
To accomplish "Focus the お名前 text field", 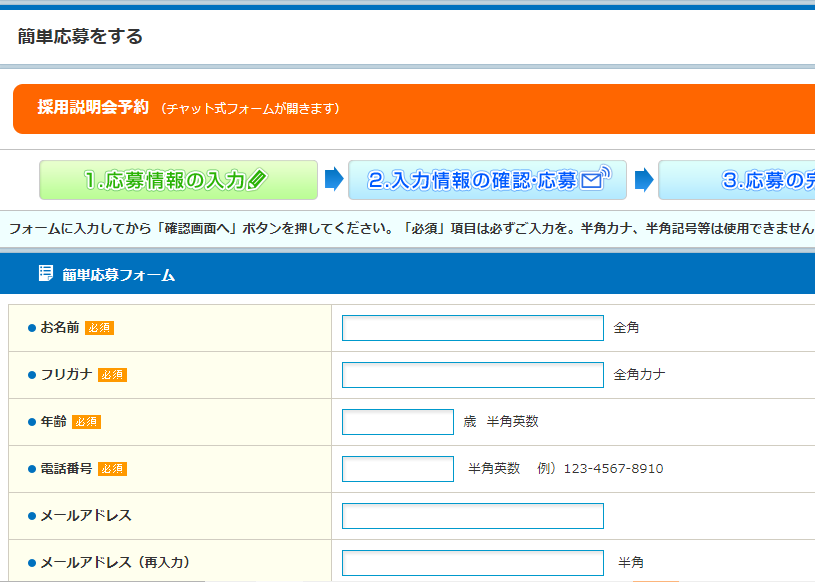I will click(472, 328).
